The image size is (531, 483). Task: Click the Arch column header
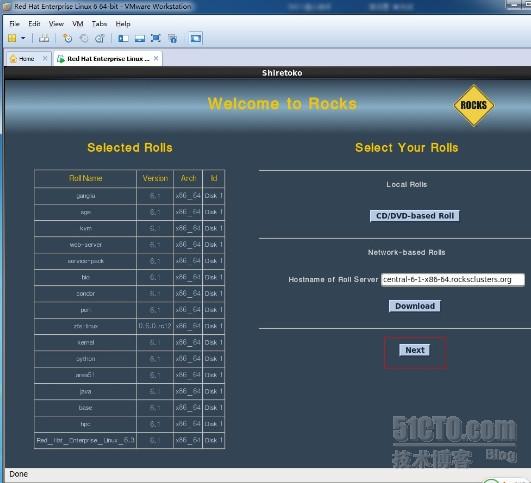coord(188,178)
